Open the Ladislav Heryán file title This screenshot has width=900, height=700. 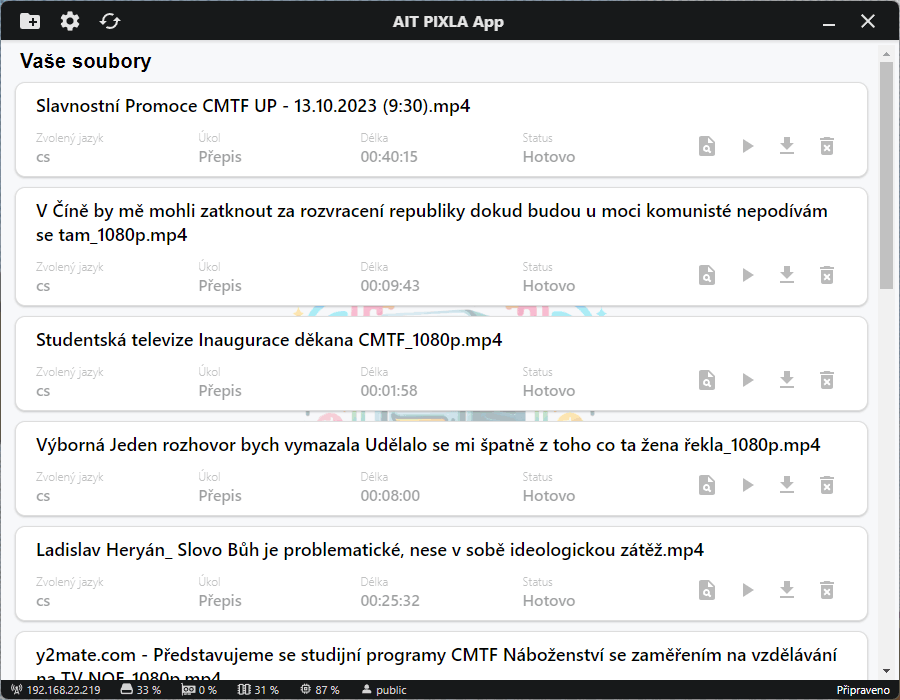tap(370, 550)
